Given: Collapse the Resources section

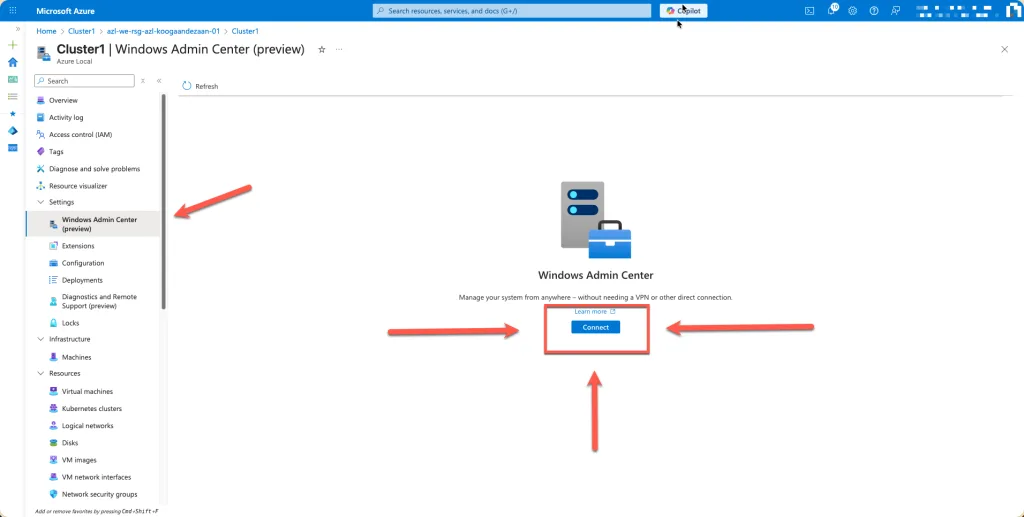Looking at the screenshot, I should 40,374.
